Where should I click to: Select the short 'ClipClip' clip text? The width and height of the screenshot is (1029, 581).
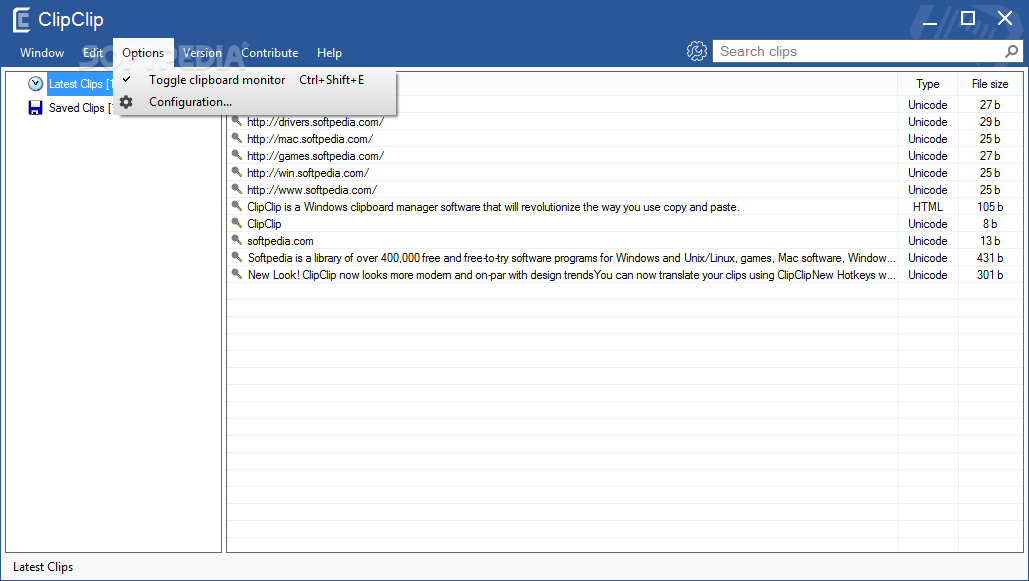(x=264, y=224)
